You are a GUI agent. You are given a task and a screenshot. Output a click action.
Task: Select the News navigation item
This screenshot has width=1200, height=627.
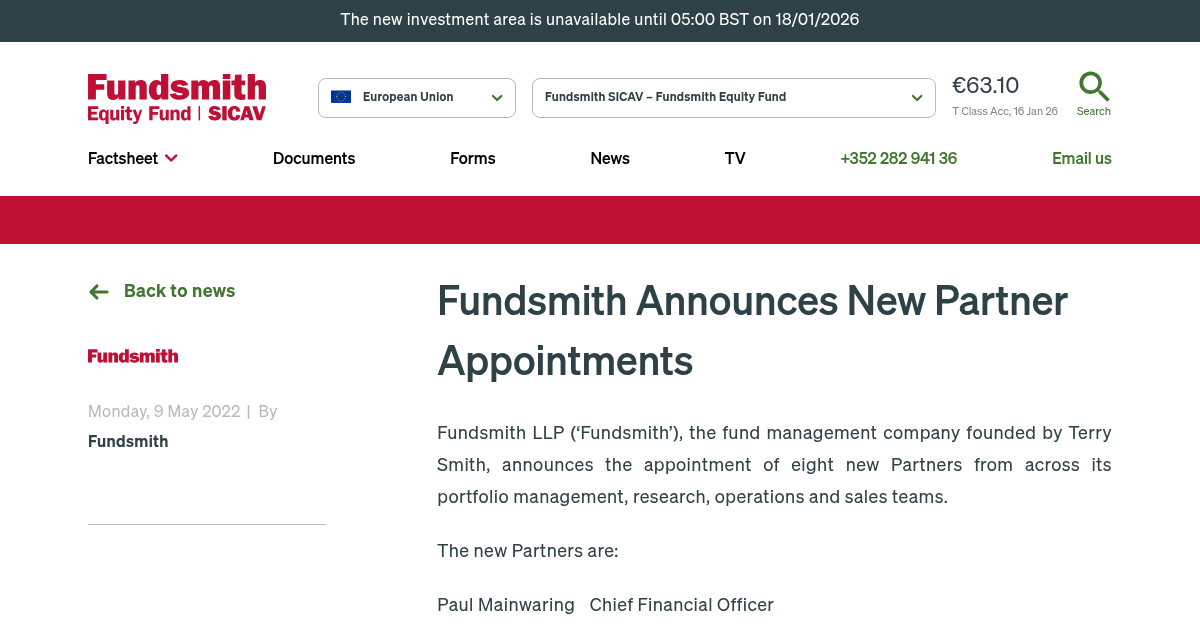pyautogui.click(x=610, y=158)
